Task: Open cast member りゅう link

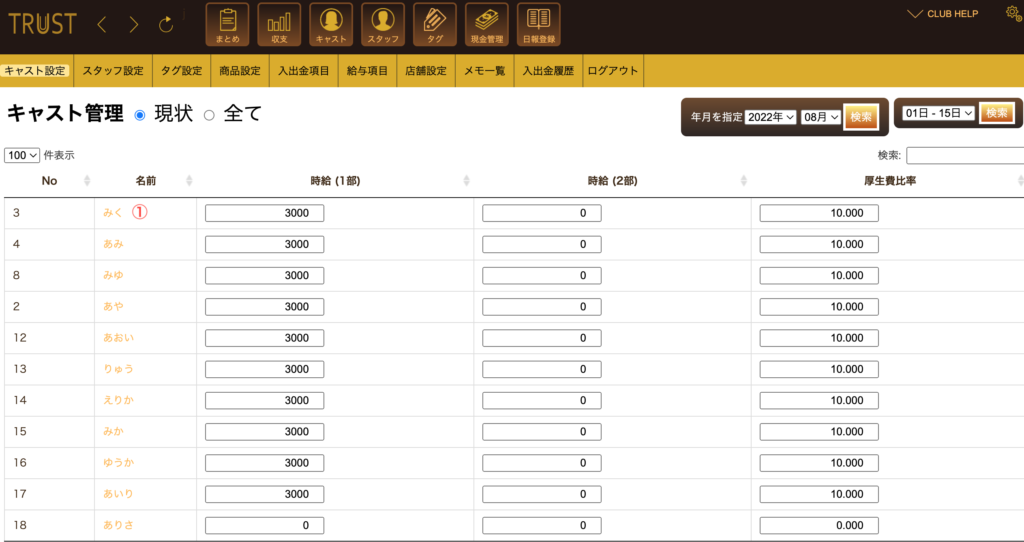Action: (118, 369)
